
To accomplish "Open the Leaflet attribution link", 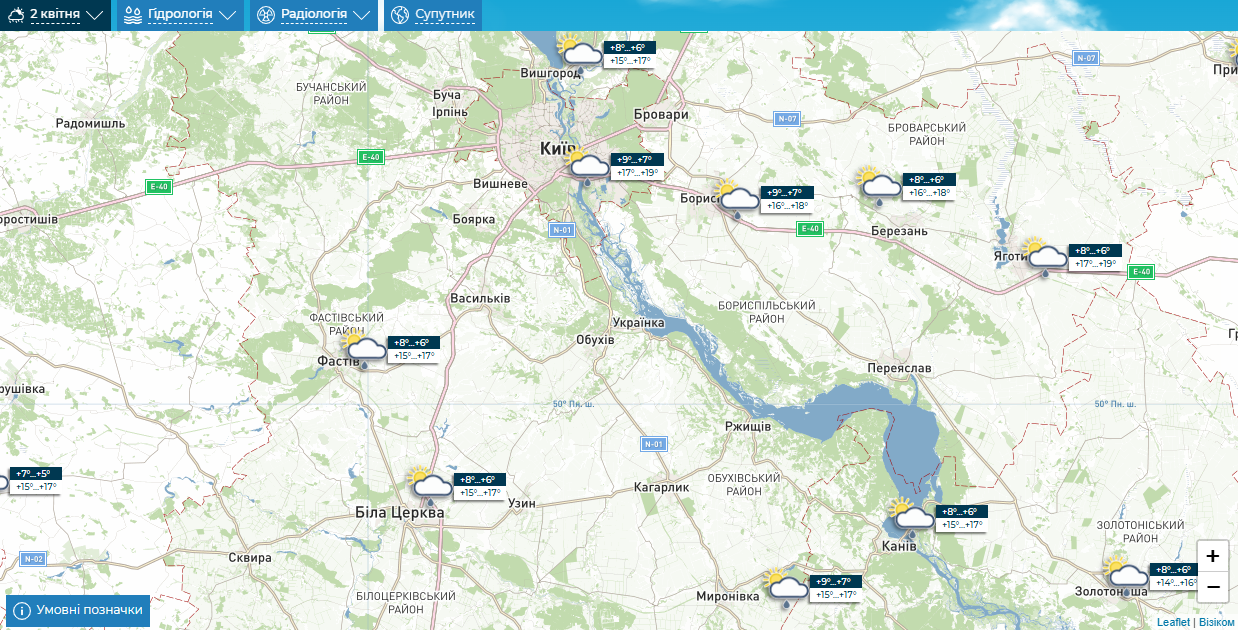I will [x=1173, y=622].
